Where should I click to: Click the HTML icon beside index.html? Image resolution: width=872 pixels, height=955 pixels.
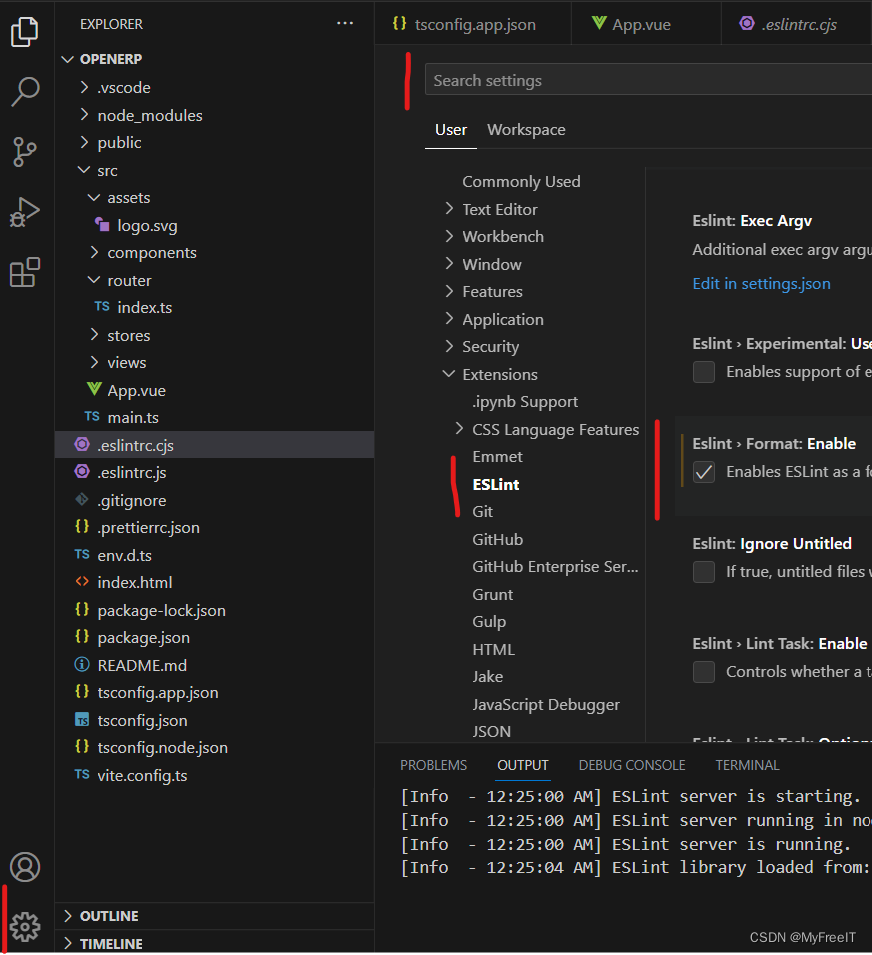82,582
